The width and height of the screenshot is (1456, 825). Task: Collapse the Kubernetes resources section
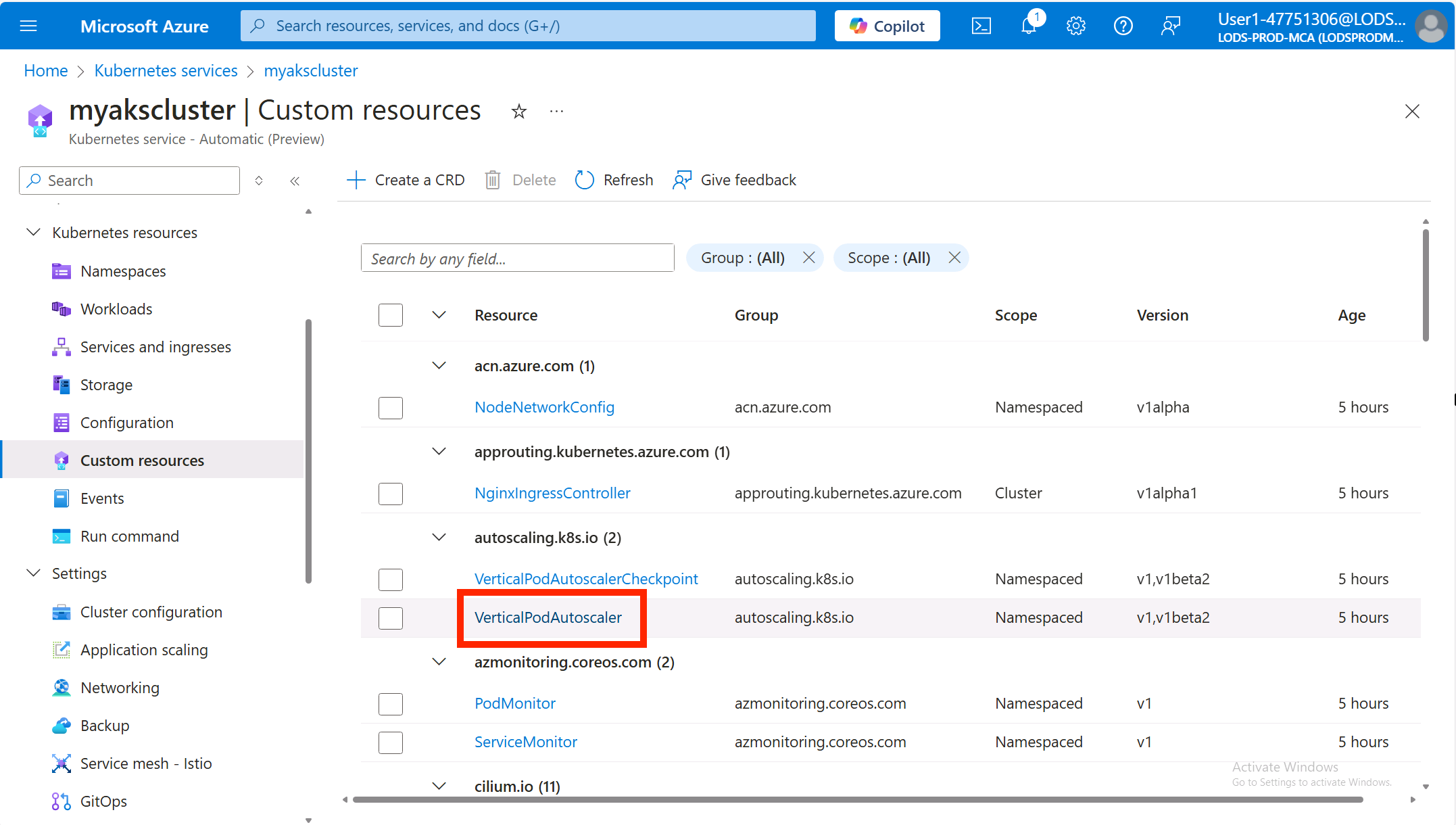pyautogui.click(x=33, y=233)
